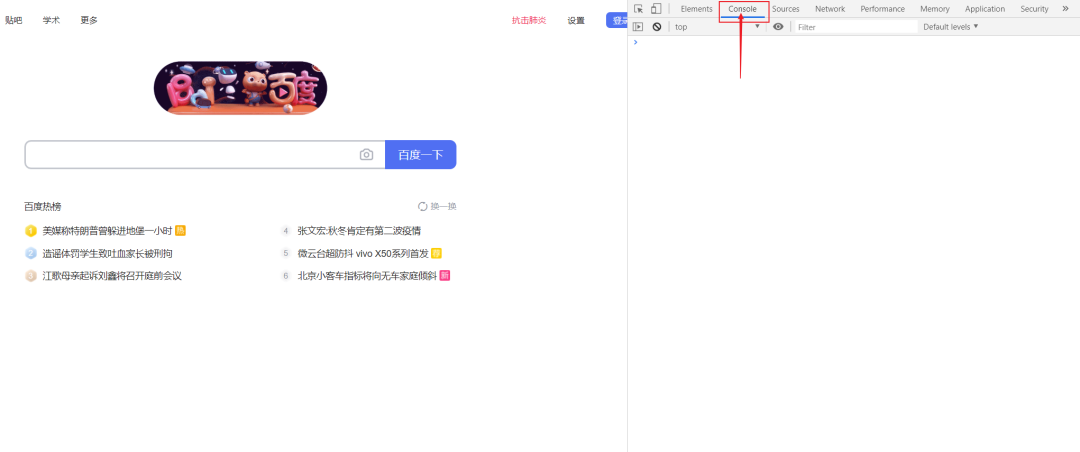Screen dimensions: 1080x452
Task: Clear console with the ban icon
Action: (x=657, y=27)
